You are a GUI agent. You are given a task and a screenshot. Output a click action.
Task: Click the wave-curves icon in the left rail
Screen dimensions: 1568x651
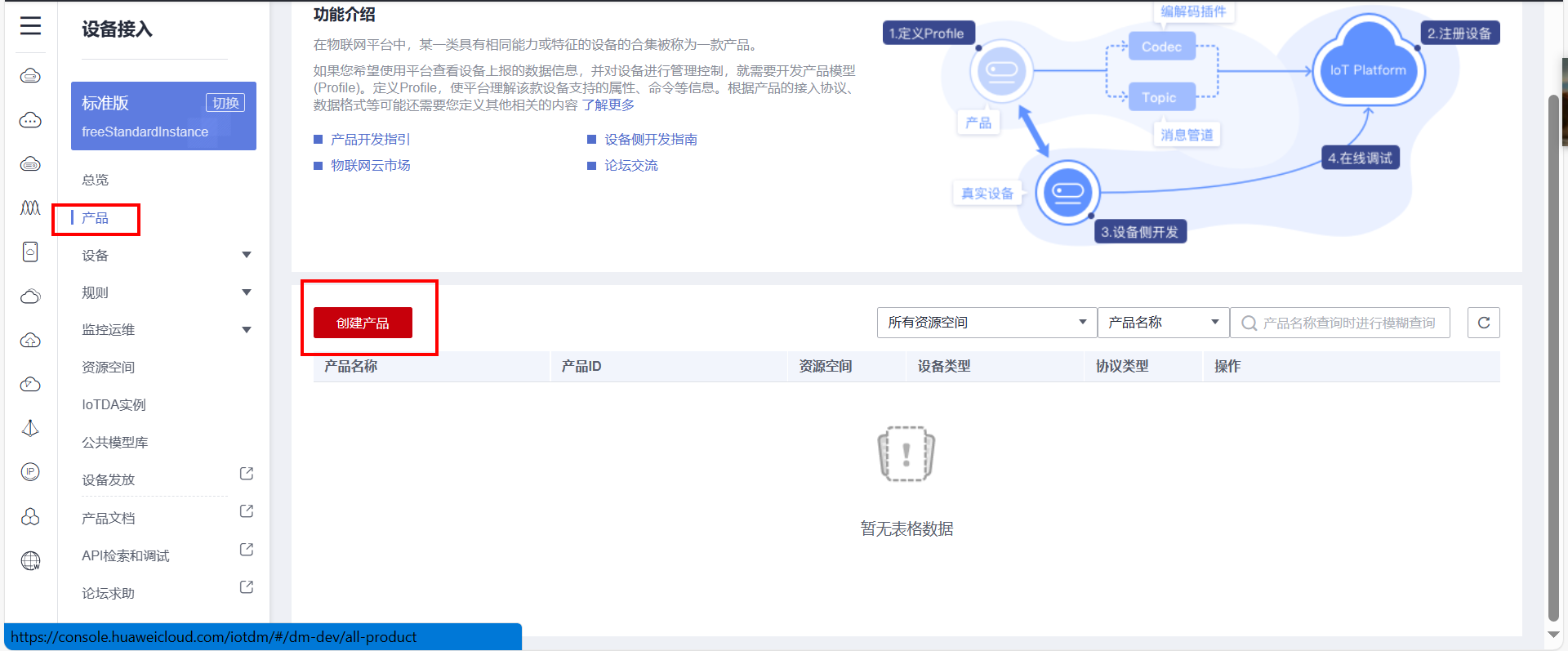click(x=30, y=208)
